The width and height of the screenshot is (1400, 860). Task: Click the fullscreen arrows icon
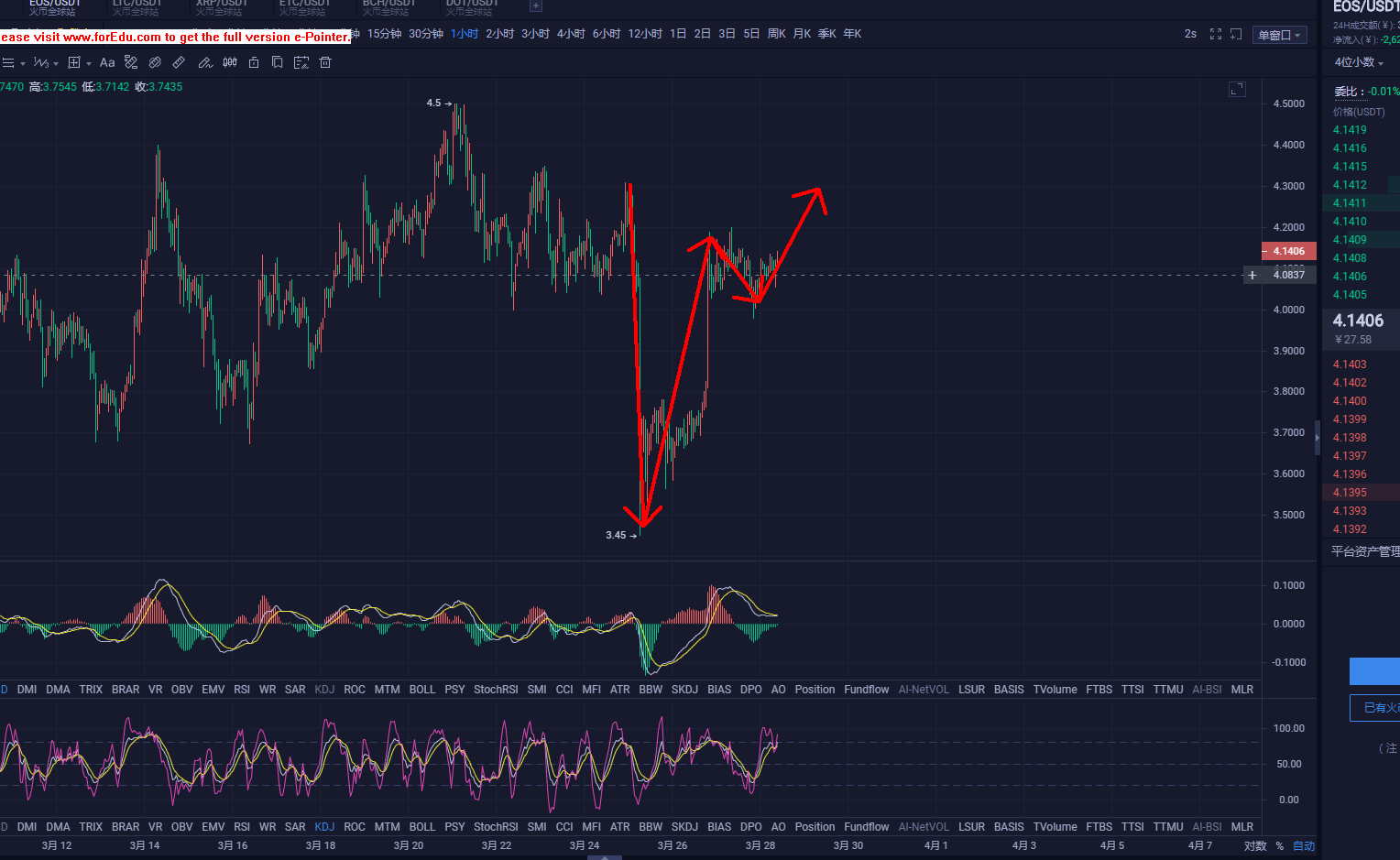1216,34
